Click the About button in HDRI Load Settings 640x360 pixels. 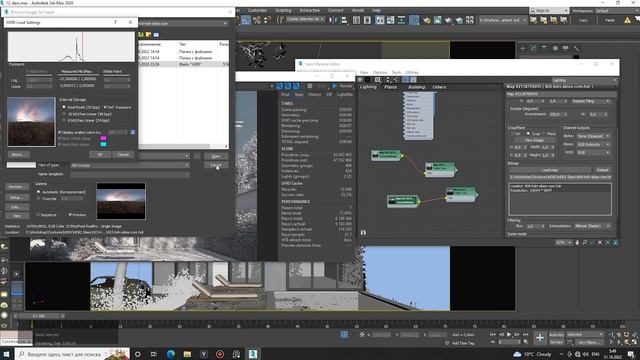[18, 155]
